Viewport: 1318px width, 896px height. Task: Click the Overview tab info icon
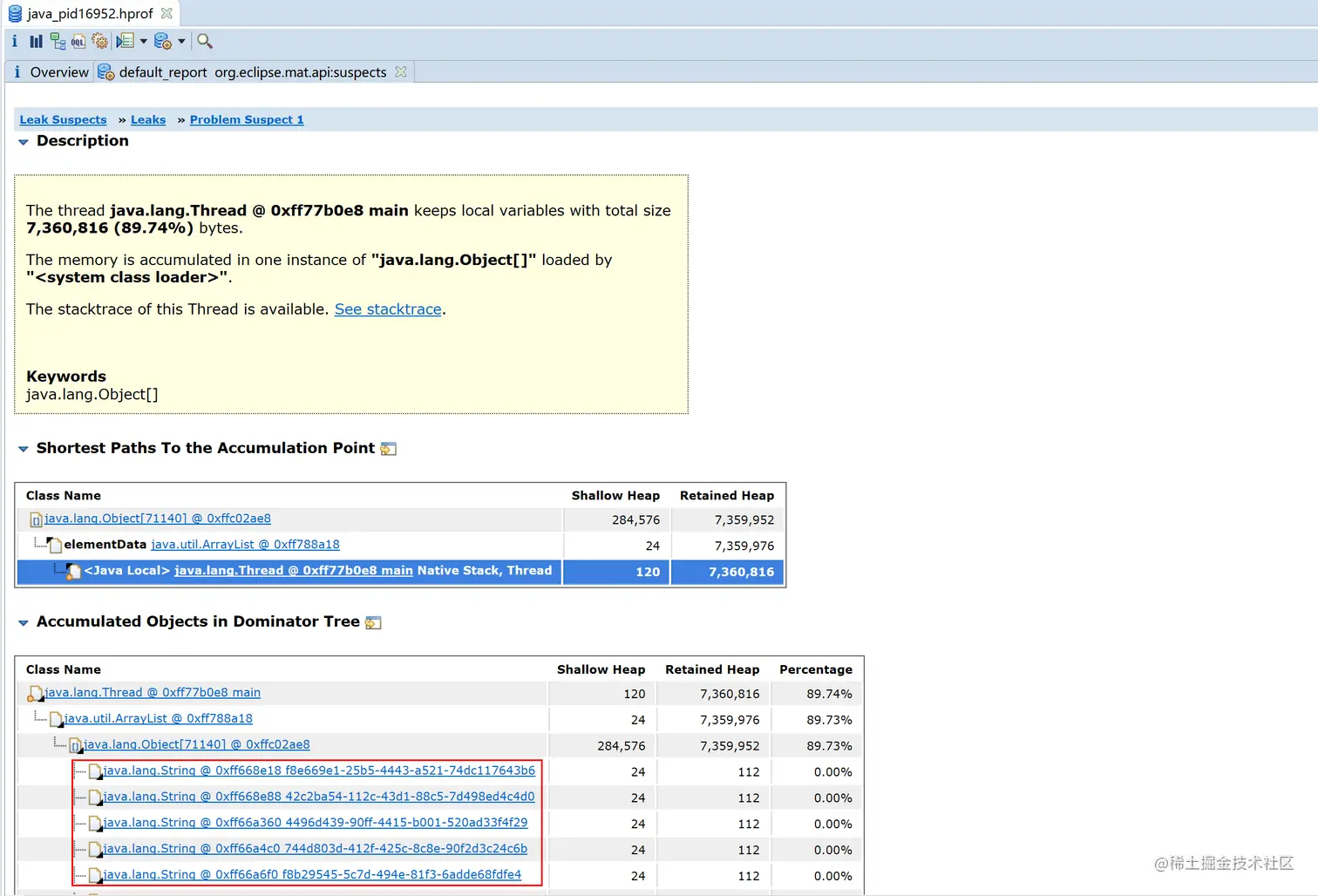tap(17, 72)
